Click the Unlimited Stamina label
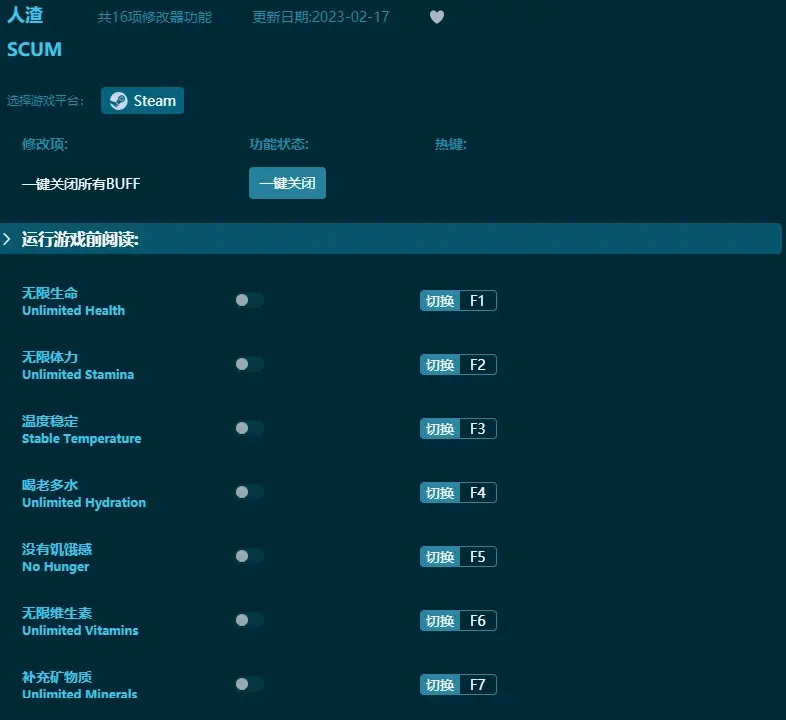The width and height of the screenshot is (786, 720). [78, 375]
